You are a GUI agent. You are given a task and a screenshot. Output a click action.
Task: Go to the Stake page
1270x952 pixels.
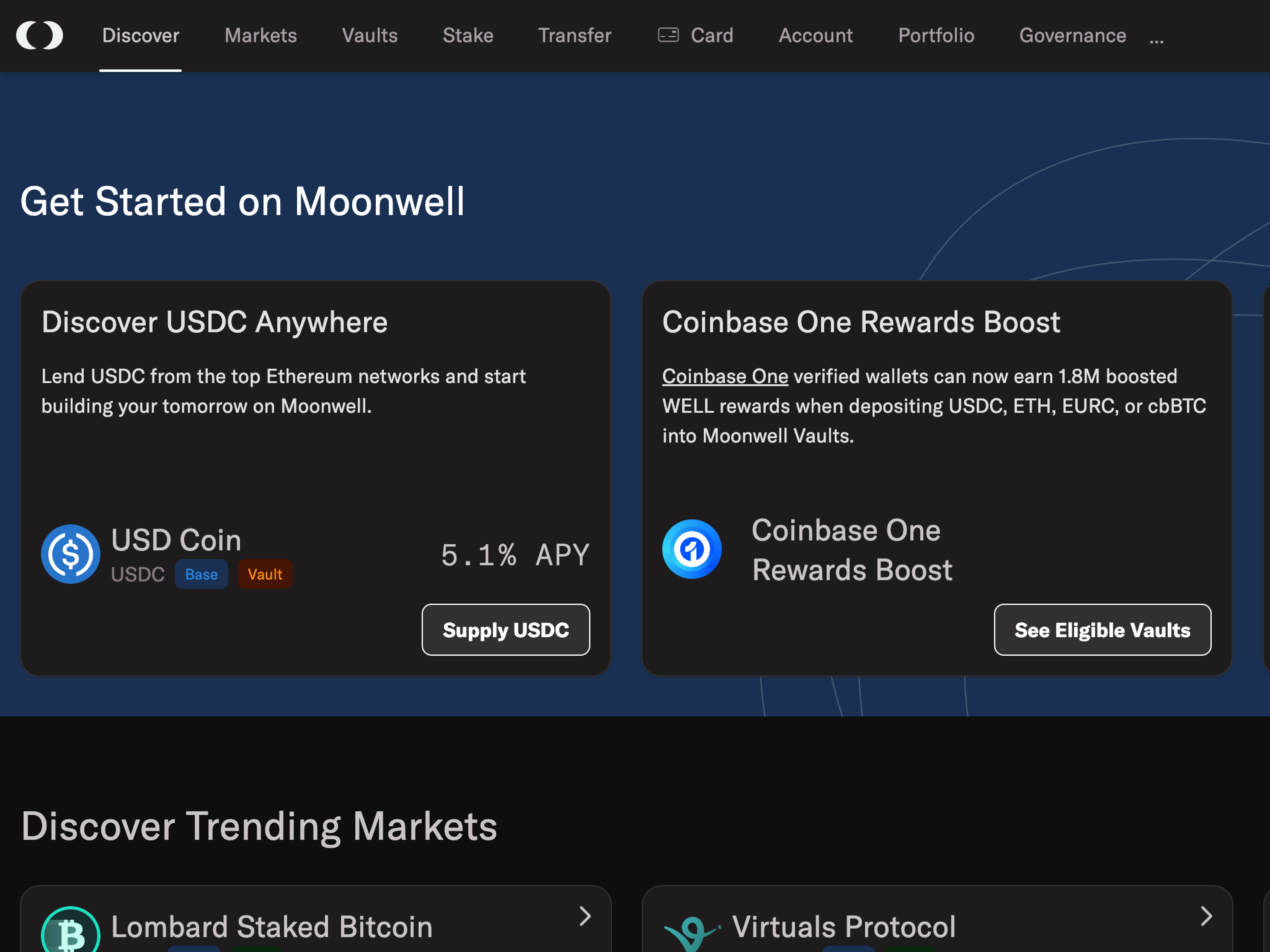pos(468,36)
